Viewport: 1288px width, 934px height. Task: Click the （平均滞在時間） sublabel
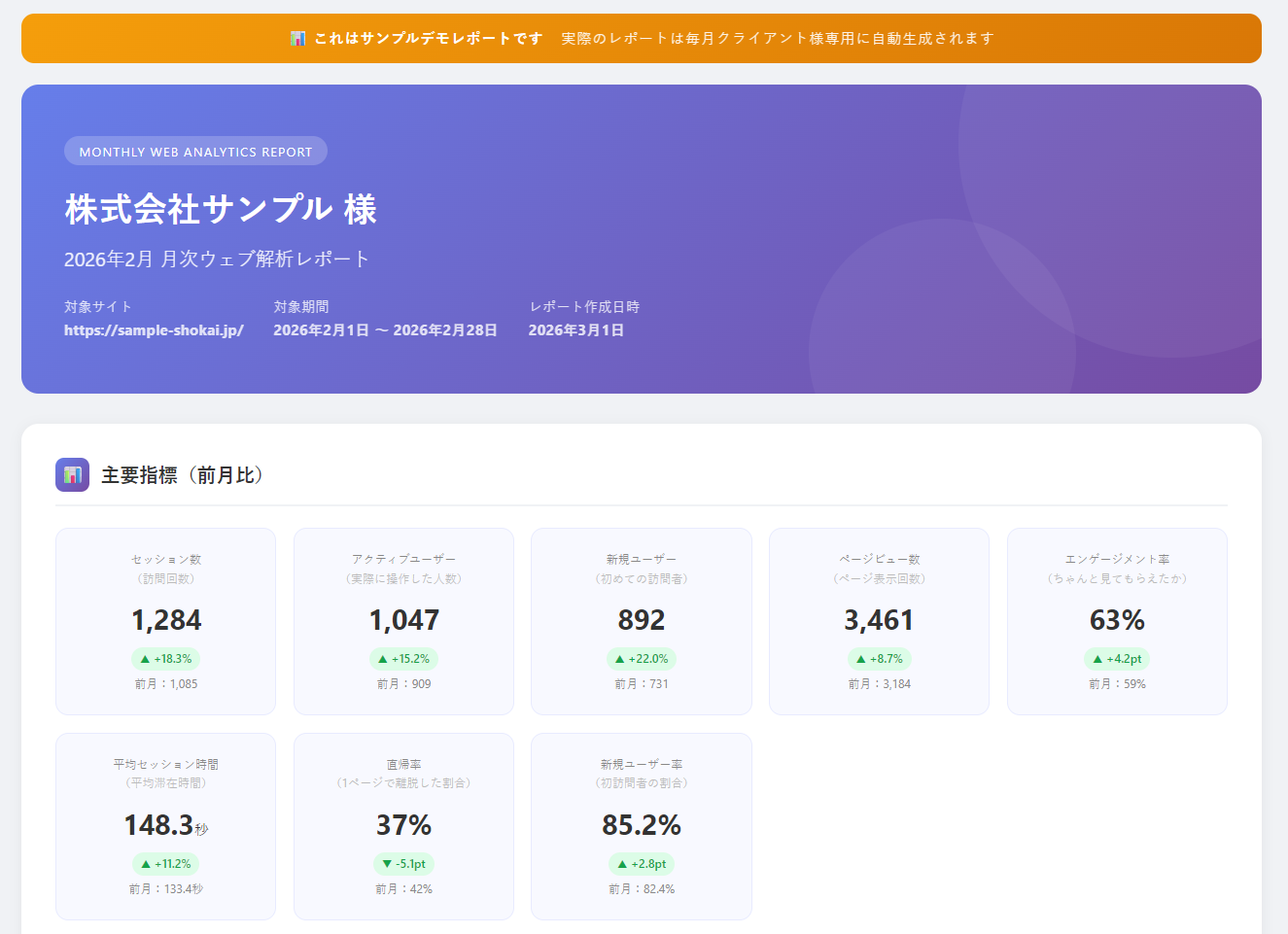tap(166, 782)
